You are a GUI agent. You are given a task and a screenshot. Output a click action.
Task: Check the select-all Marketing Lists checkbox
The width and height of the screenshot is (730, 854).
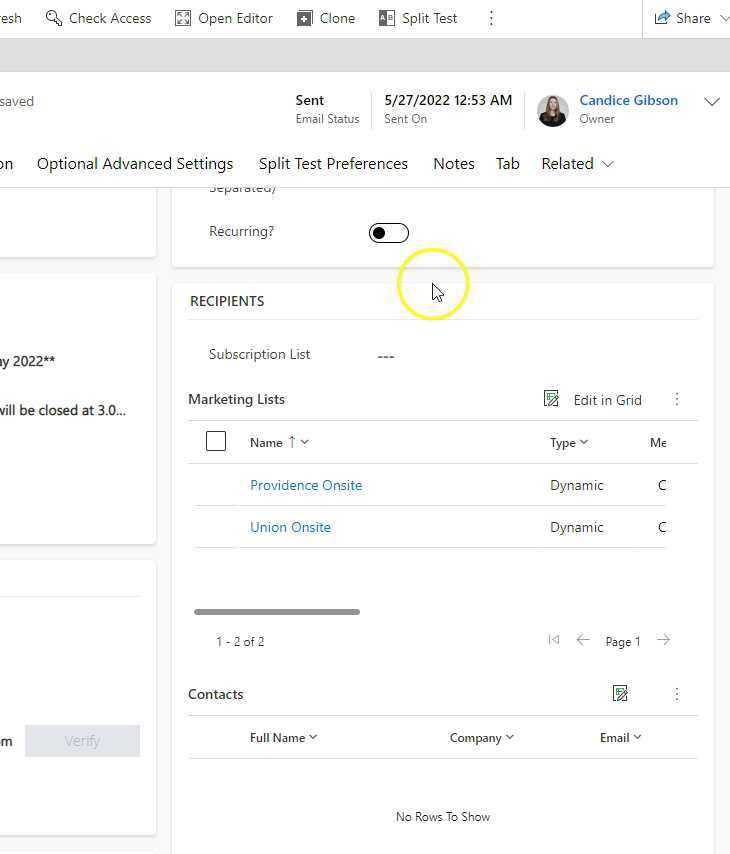tap(216, 441)
